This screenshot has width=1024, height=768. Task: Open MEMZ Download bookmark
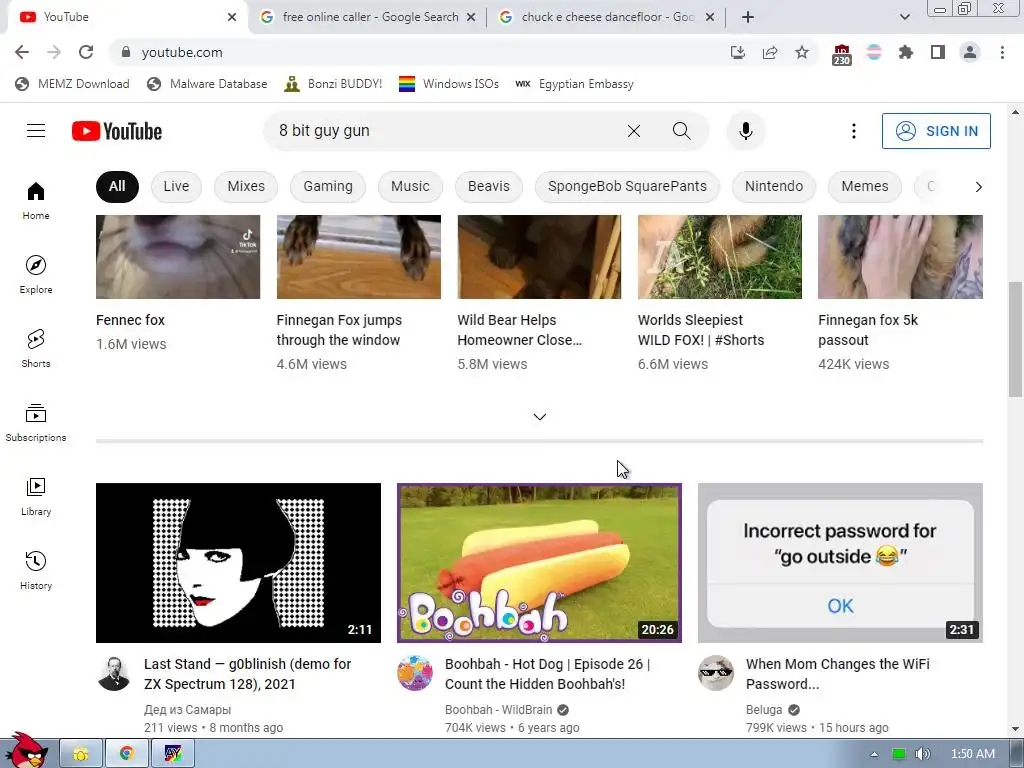click(x=72, y=84)
